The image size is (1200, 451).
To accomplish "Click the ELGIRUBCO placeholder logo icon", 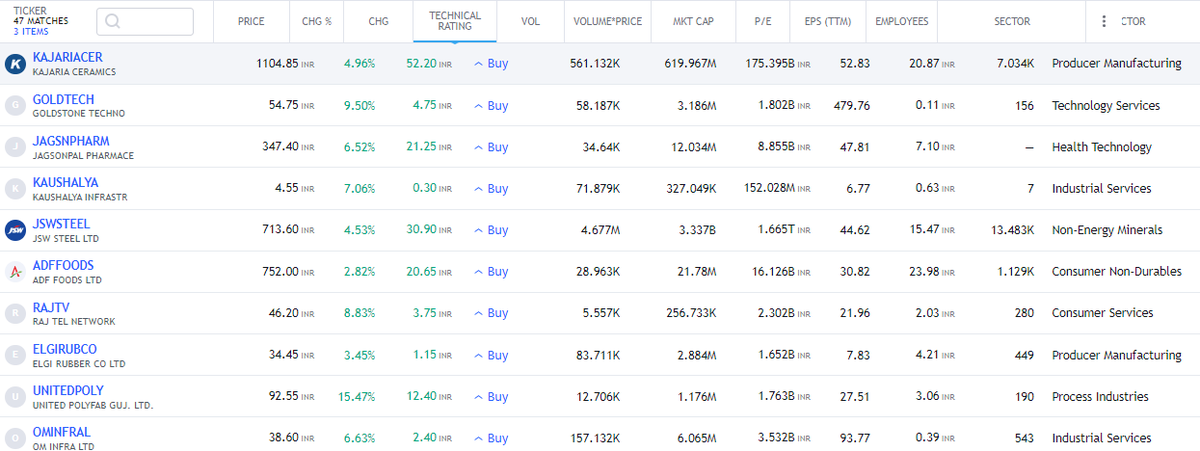I will coord(15,355).
